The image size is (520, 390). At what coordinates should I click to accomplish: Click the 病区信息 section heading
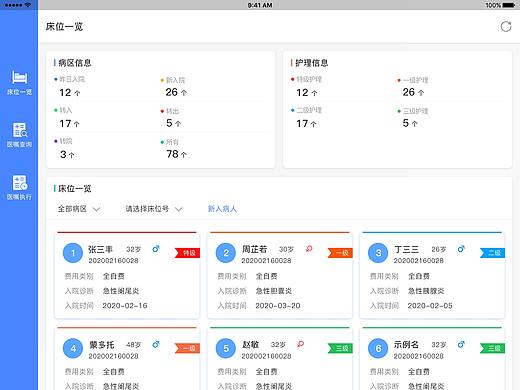(x=75, y=63)
